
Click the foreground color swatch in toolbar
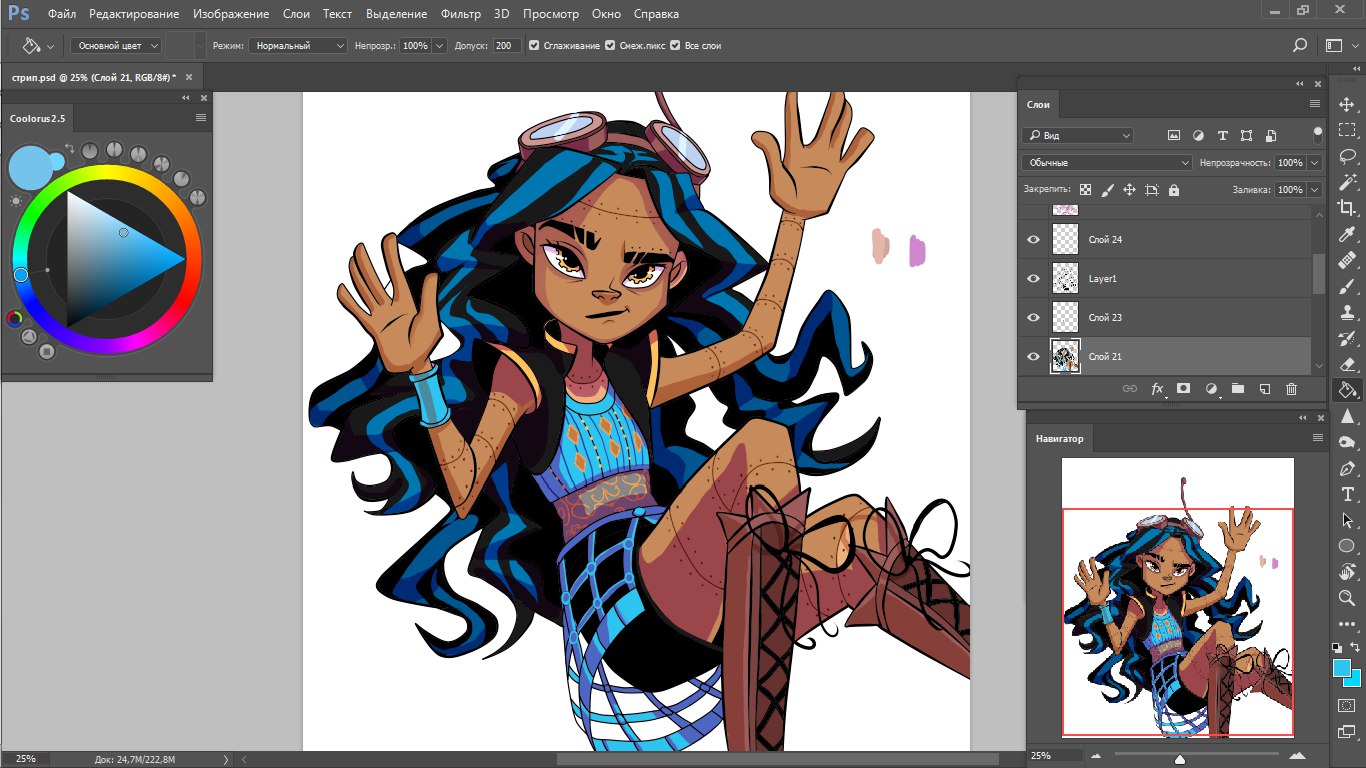click(1341, 667)
